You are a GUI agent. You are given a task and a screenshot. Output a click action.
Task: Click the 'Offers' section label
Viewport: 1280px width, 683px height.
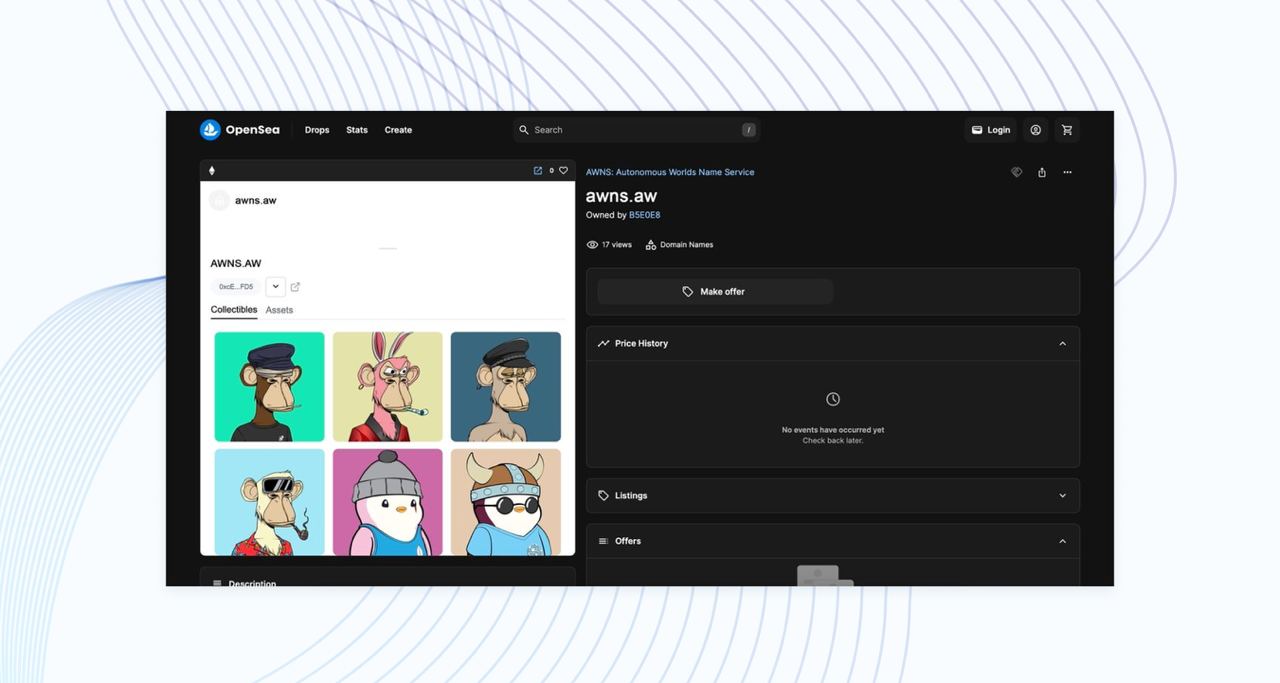click(628, 541)
